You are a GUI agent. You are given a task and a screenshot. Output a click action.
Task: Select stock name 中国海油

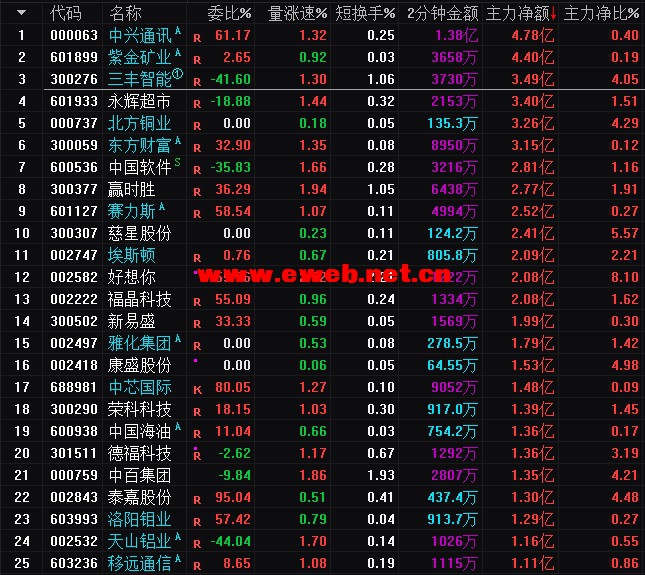(140, 431)
